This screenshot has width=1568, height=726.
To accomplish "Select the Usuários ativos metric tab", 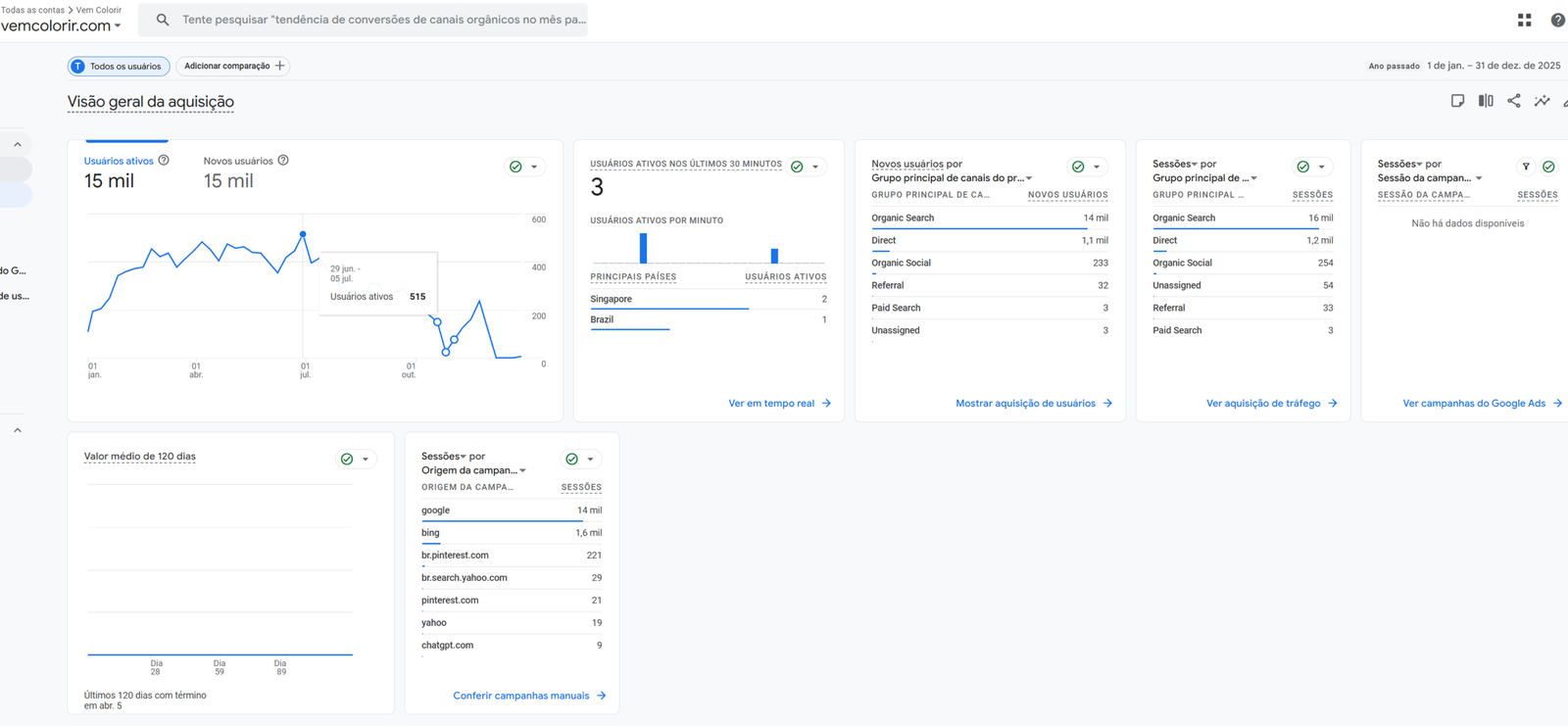I will point(119,161).
